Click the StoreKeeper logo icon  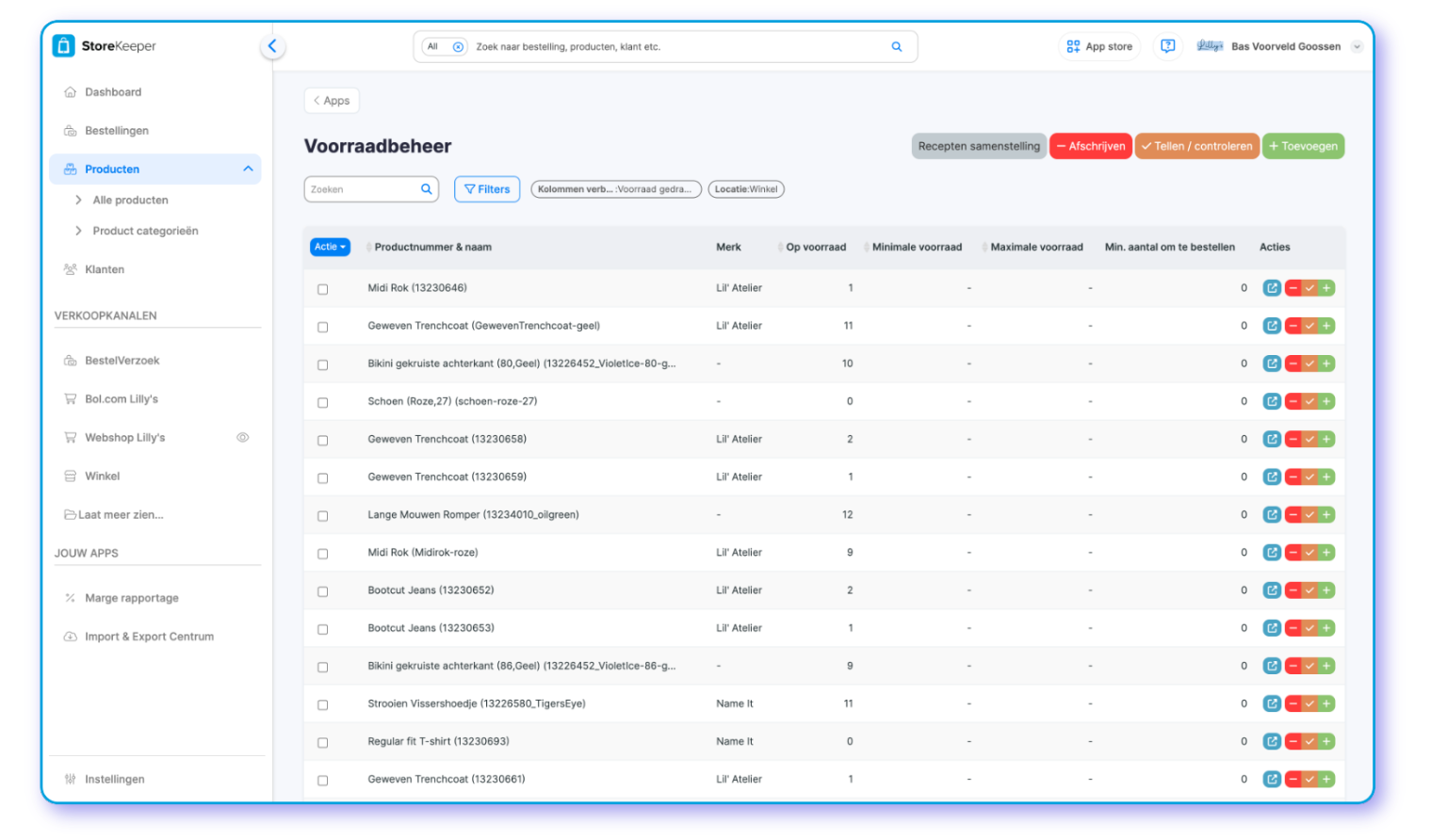coord(63,45)
